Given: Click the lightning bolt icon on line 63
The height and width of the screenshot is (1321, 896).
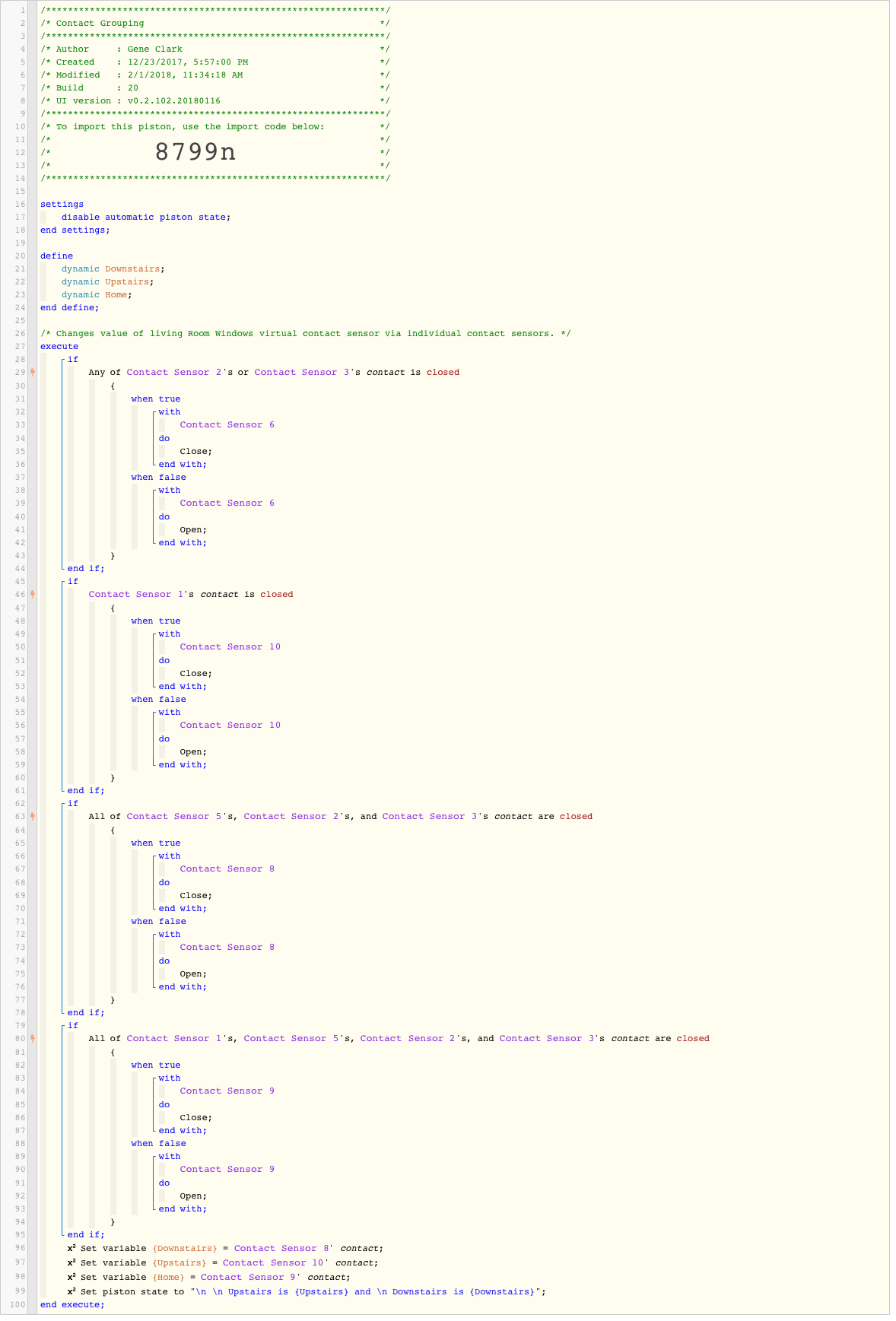Looking at the screenshot, I should pos(32,817).
